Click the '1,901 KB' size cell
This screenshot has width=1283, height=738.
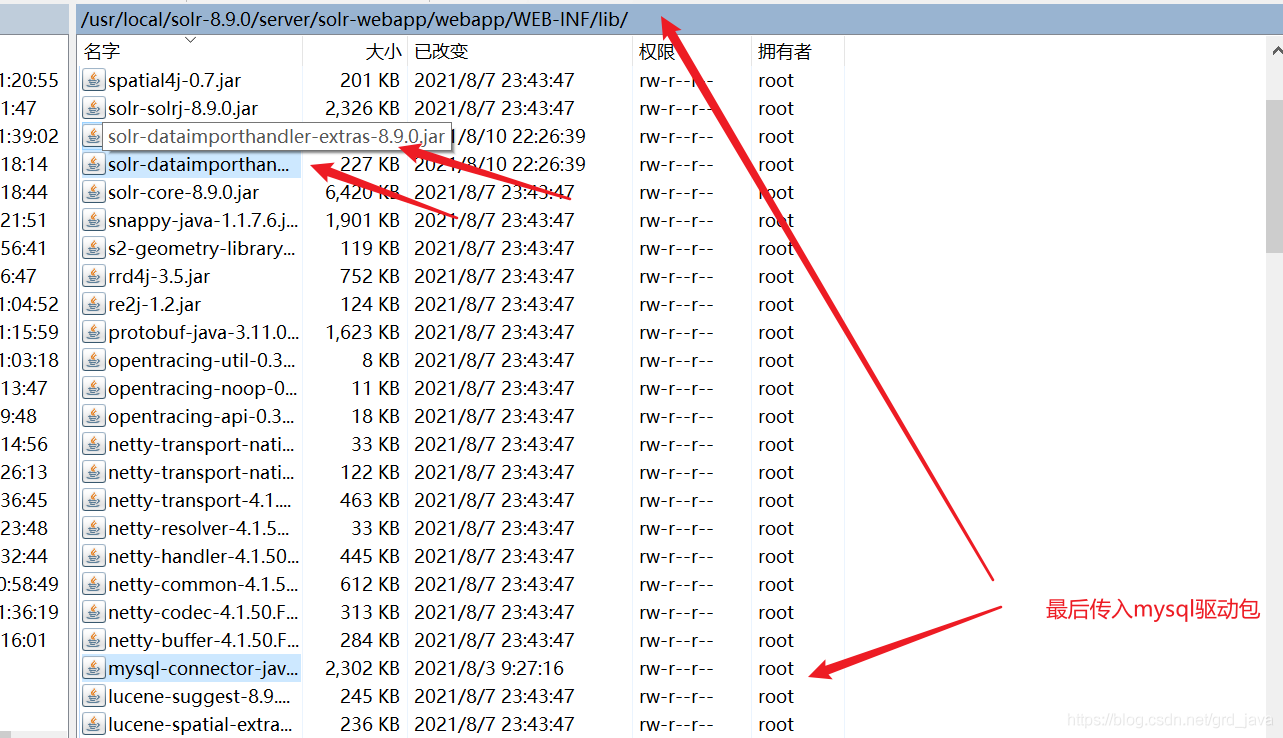tap(362, 220)
